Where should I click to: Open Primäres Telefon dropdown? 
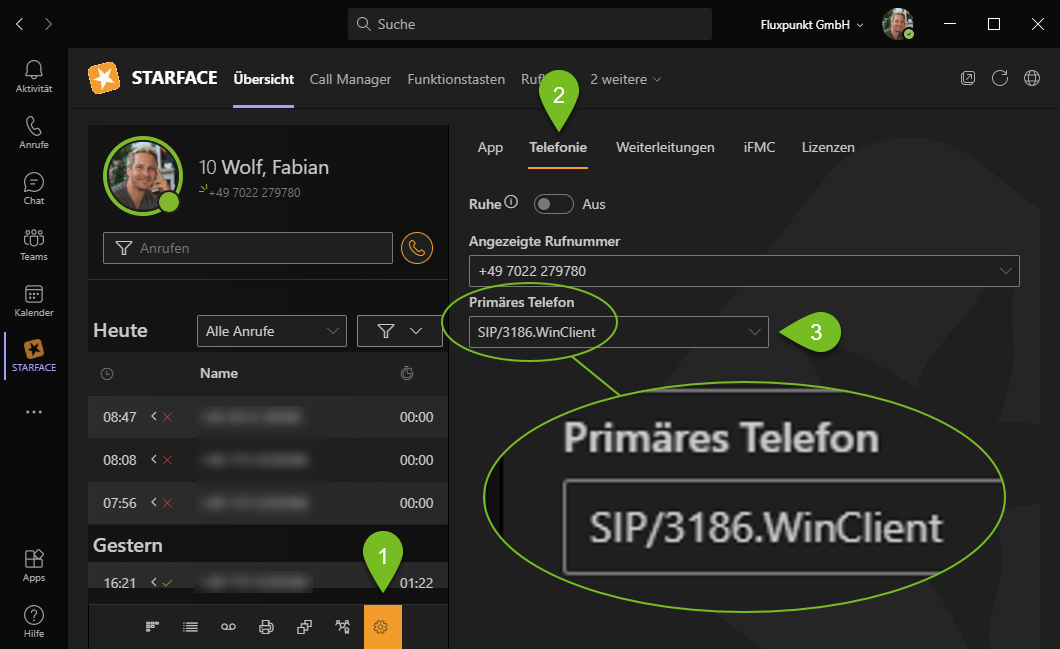(x=619, y=332)
